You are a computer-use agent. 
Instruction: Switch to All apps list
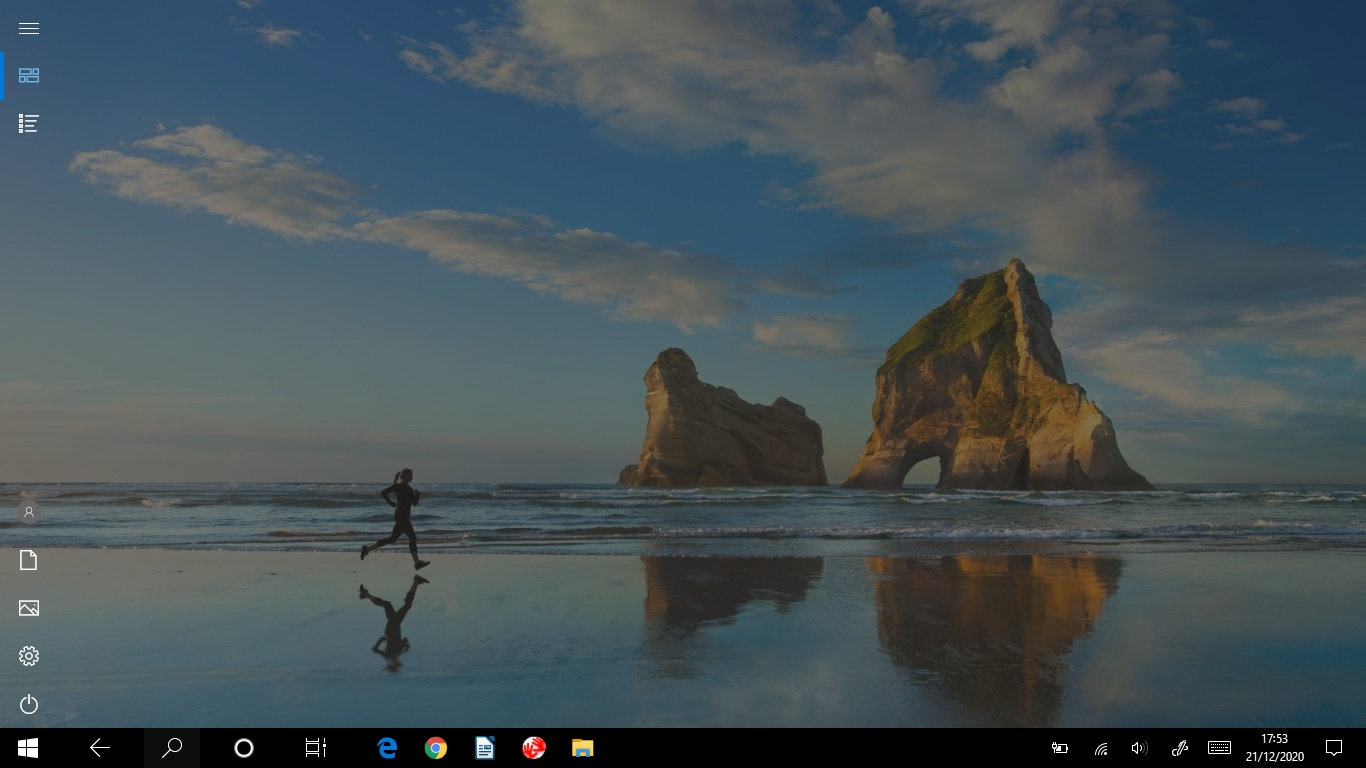[28, 123]
